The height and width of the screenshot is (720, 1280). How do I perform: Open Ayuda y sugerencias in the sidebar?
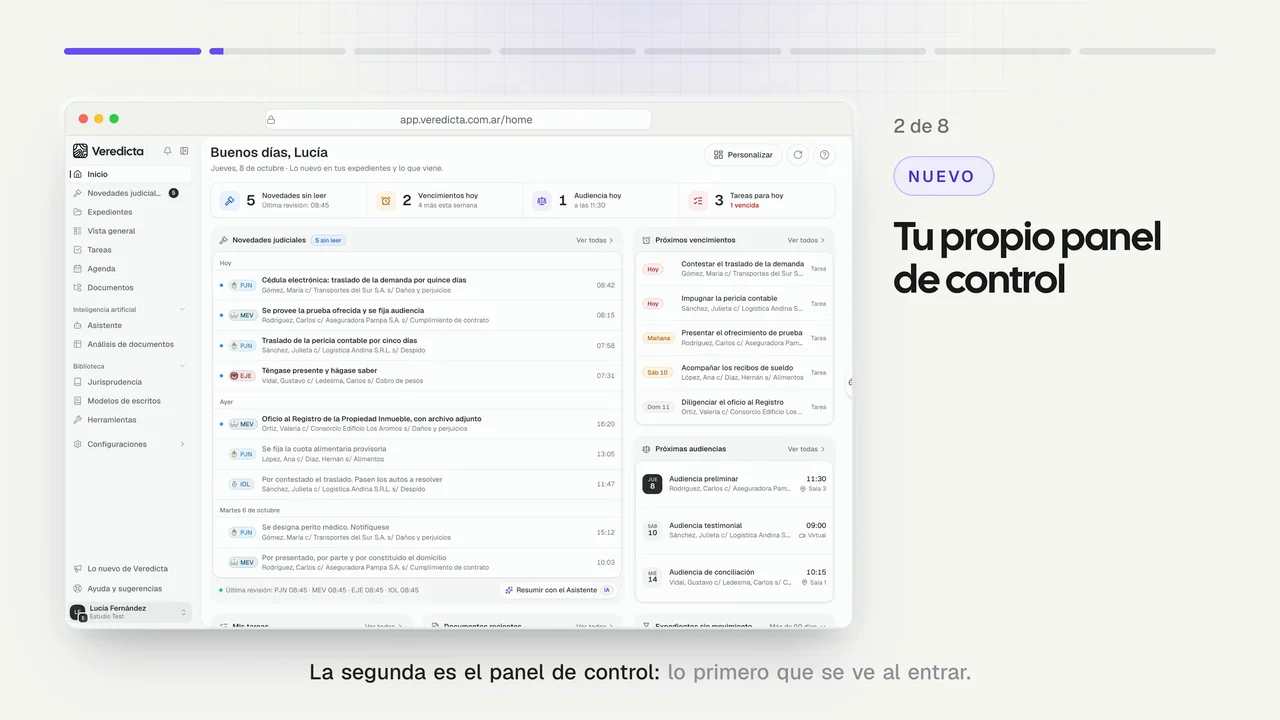tap(129, 589)
